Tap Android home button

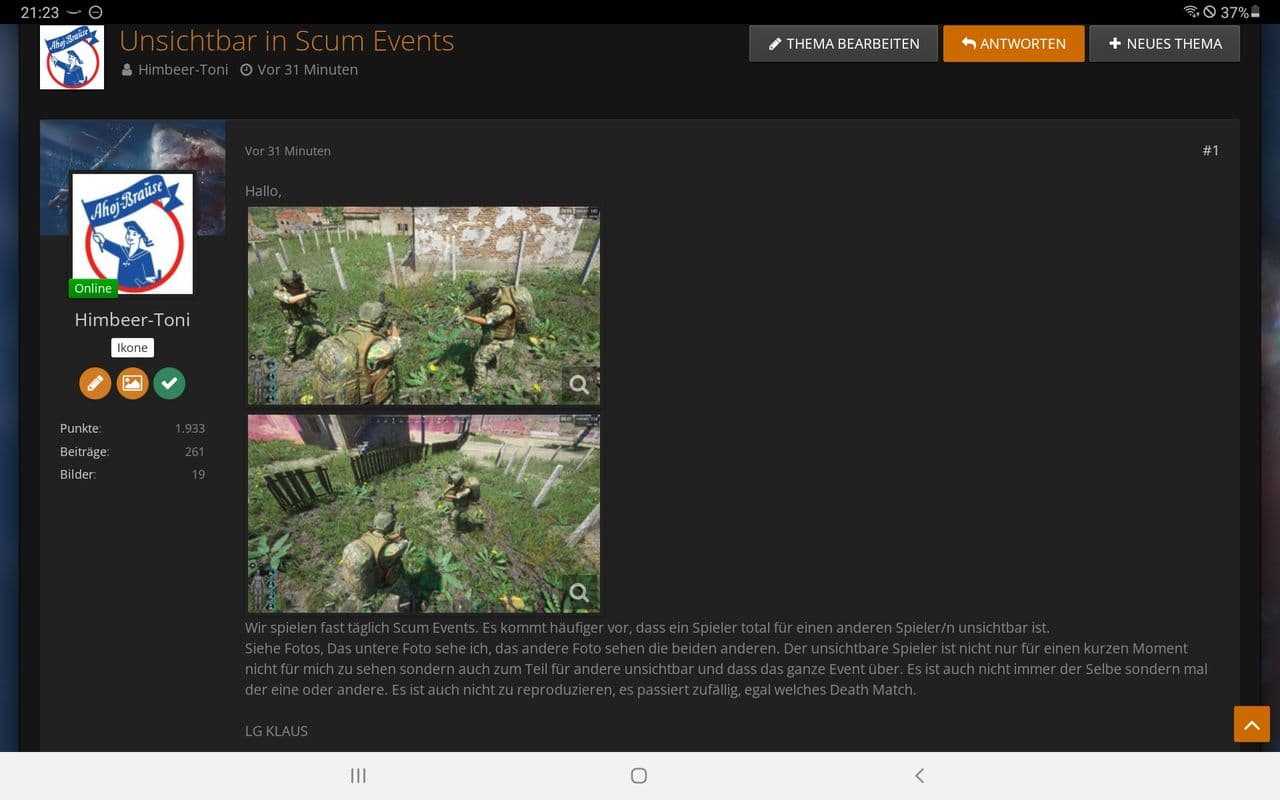pos(639,775)
